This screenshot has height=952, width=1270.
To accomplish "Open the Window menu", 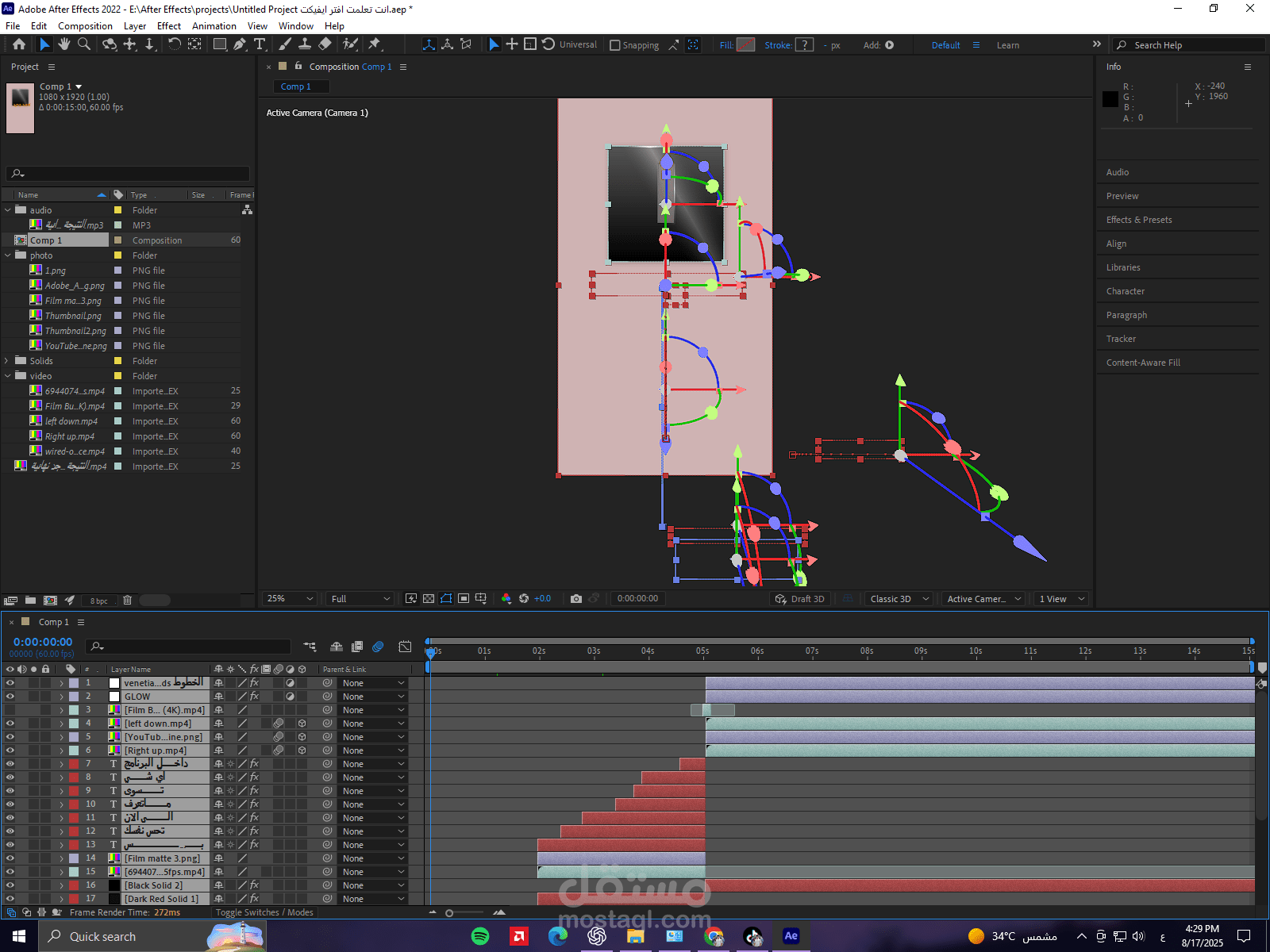I will point(296,26).
